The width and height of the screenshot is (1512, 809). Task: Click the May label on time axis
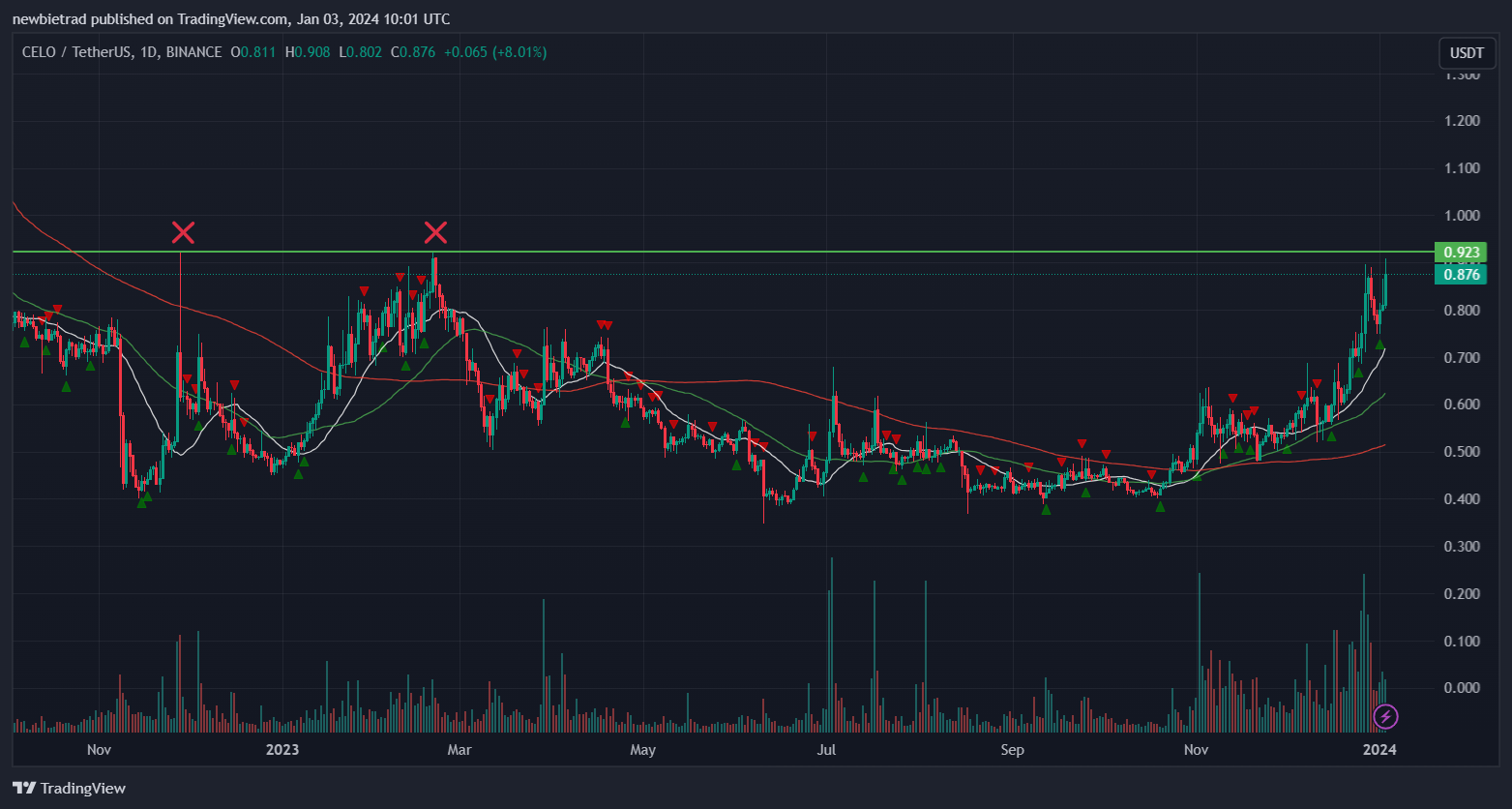642,750
